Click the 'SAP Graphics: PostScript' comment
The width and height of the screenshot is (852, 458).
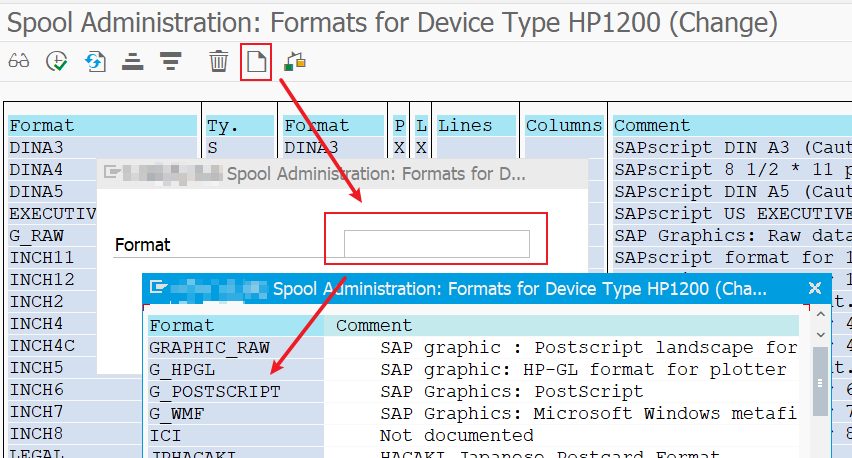click(511, 392)
